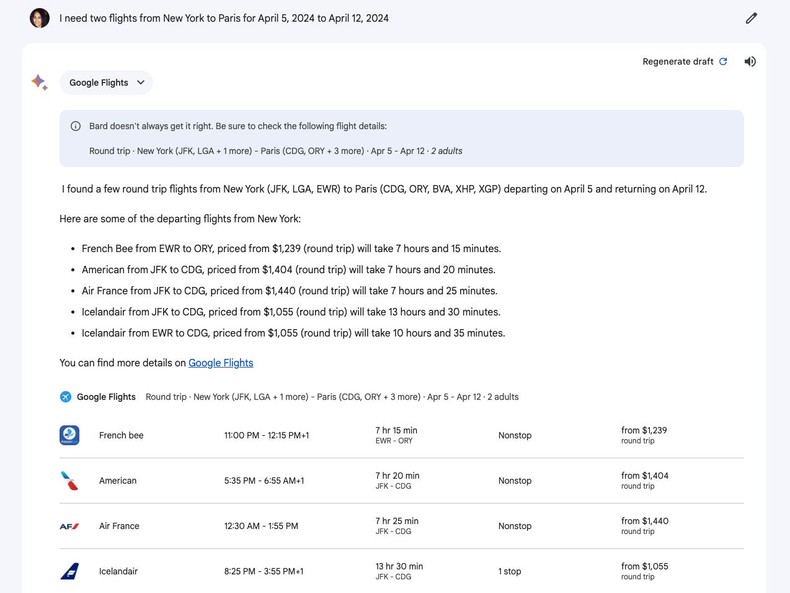Select the American 5:35 PM flight row
Image resolution: width=790 pixels, height=593 pixels.
pyautogui.click(x=400, y=481)
